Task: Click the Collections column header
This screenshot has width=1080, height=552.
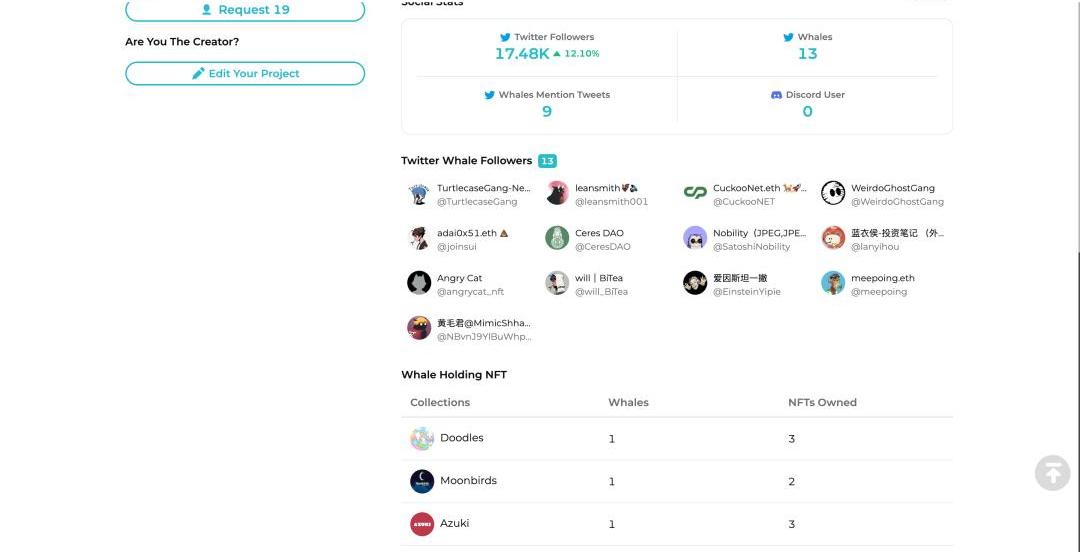Action: pyautogui.click(x=440, y=402)
